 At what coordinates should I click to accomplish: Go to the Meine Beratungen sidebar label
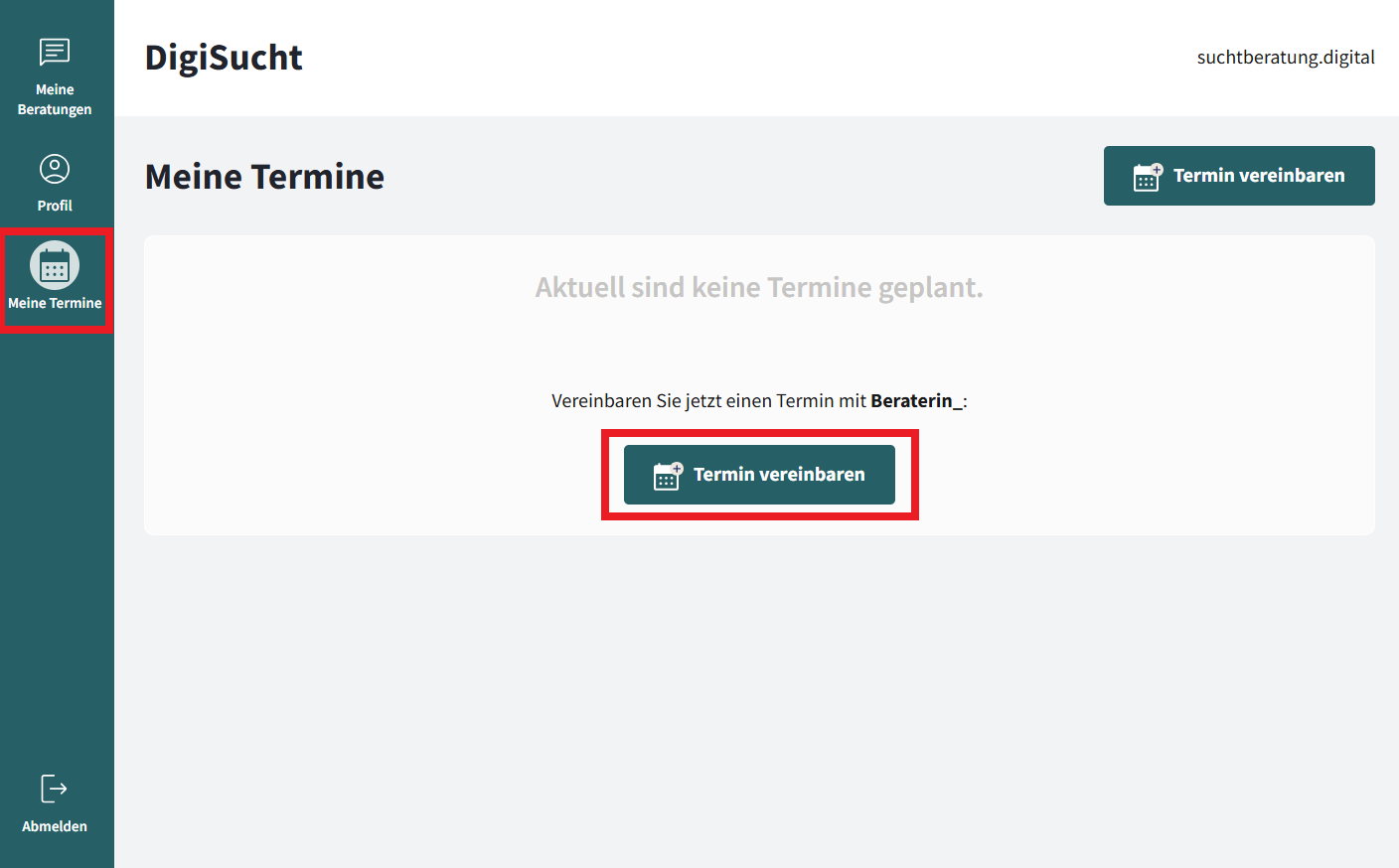point(55,99)
